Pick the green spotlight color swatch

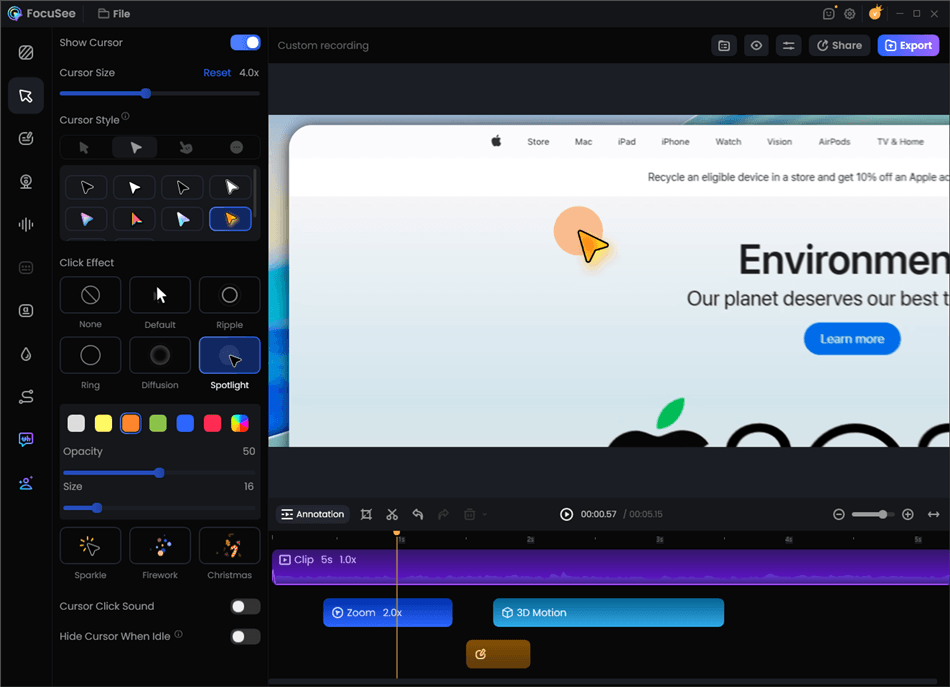click(158, 423)
